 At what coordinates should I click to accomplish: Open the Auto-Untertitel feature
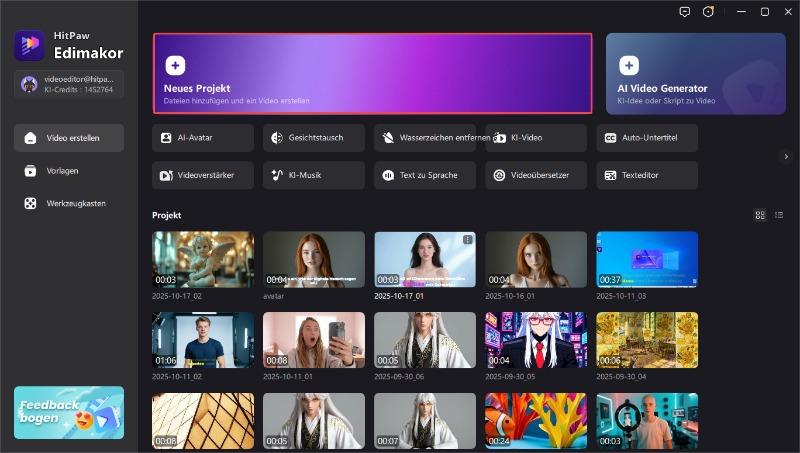pyautogui.click(x=647, y=137)
